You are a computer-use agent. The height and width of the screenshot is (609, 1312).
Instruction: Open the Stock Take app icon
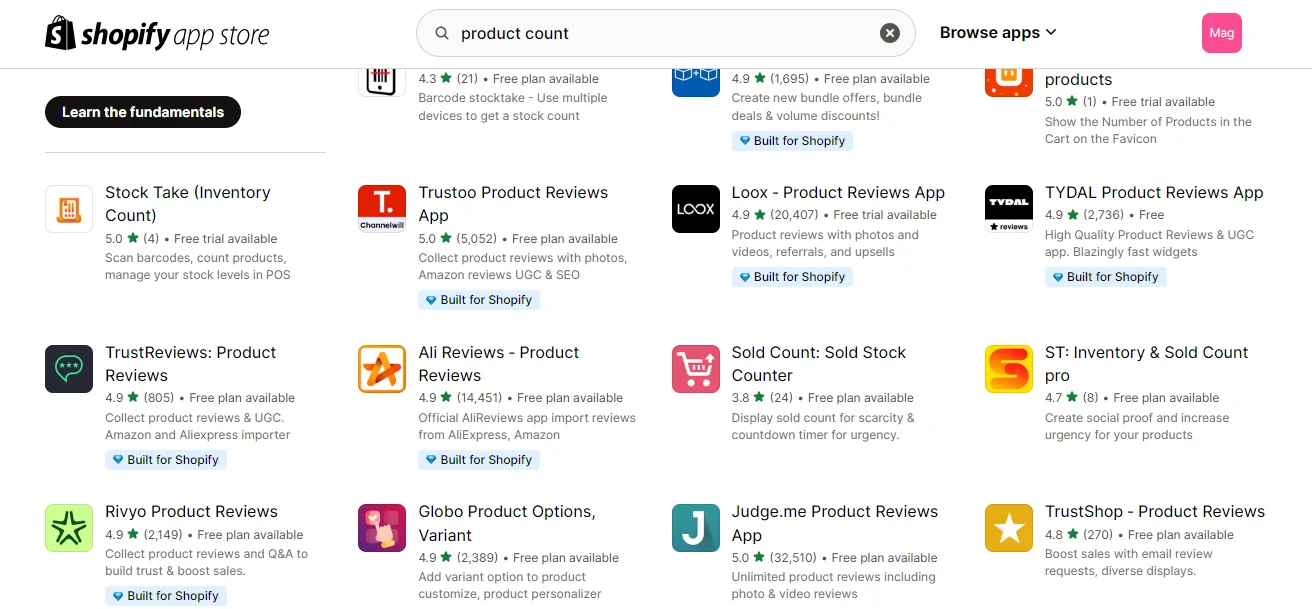coord(69,209)
